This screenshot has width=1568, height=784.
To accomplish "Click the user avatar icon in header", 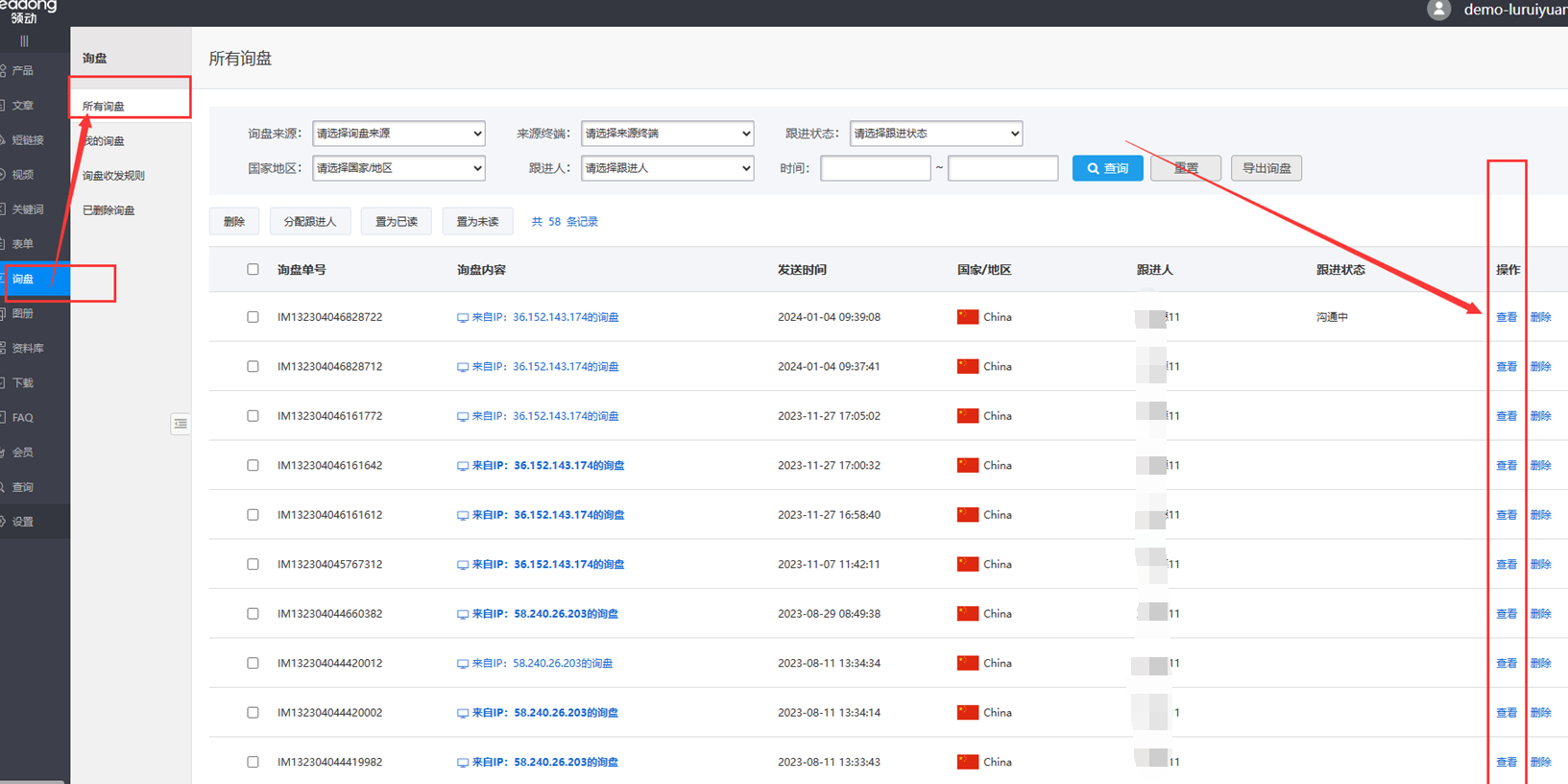I will [x=1437, y=10].
